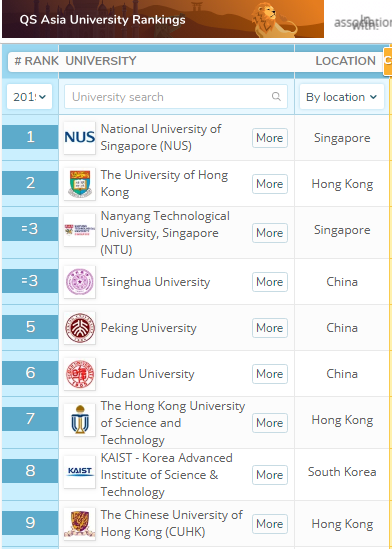The width and height of the screenshot is (392, 549).
Task: Open the By location filter dropdown
Action: [x=342, y=97]
